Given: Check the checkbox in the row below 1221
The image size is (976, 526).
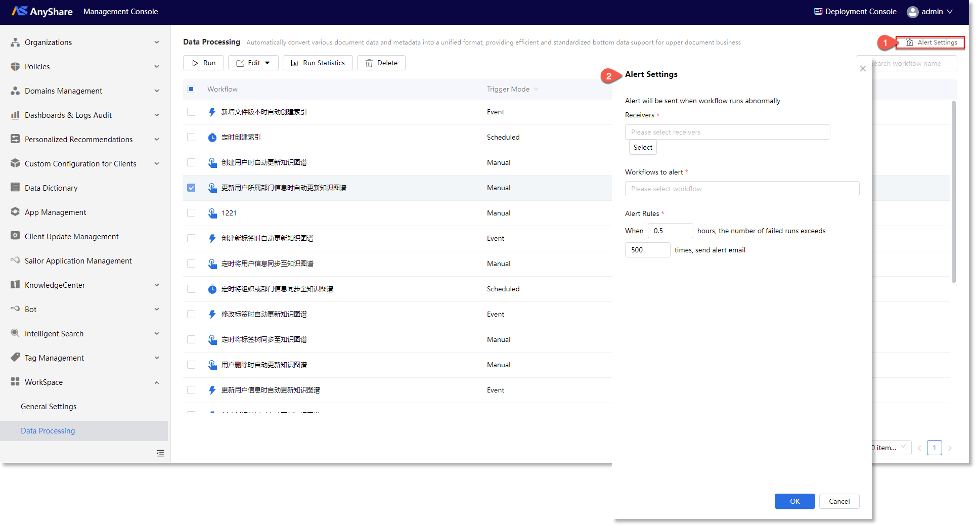Looking at the screenshot, I should tap(191, 238).
